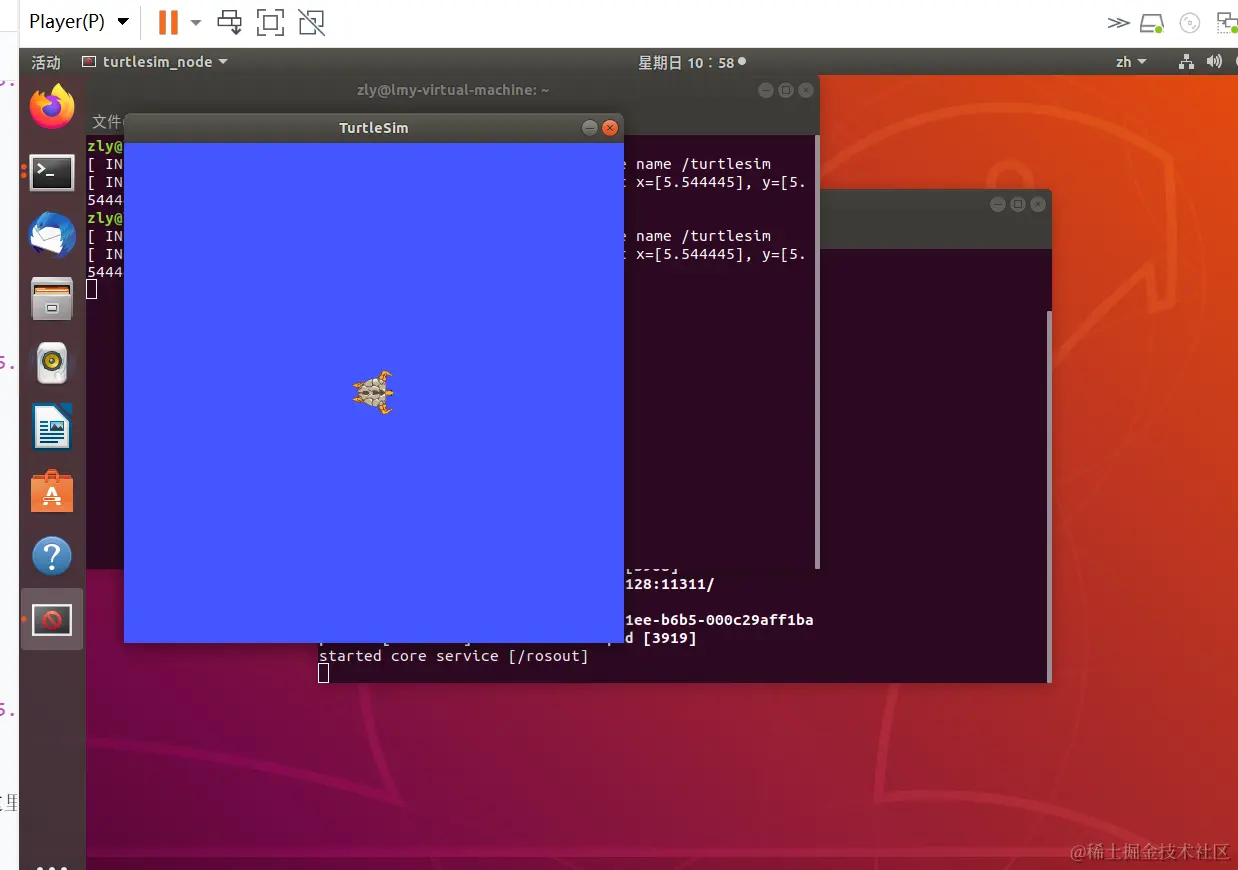Minimize the rear roscore terminal window

click(998, 204)
